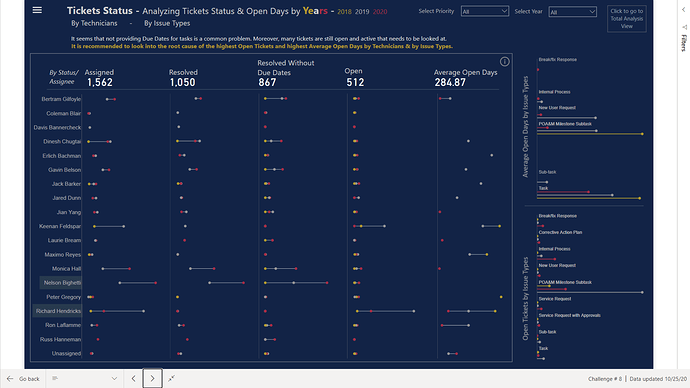This screenshot has height=388, width=690.
Task: Open the Filters funnel icon
Action: [x=684, y=27]
